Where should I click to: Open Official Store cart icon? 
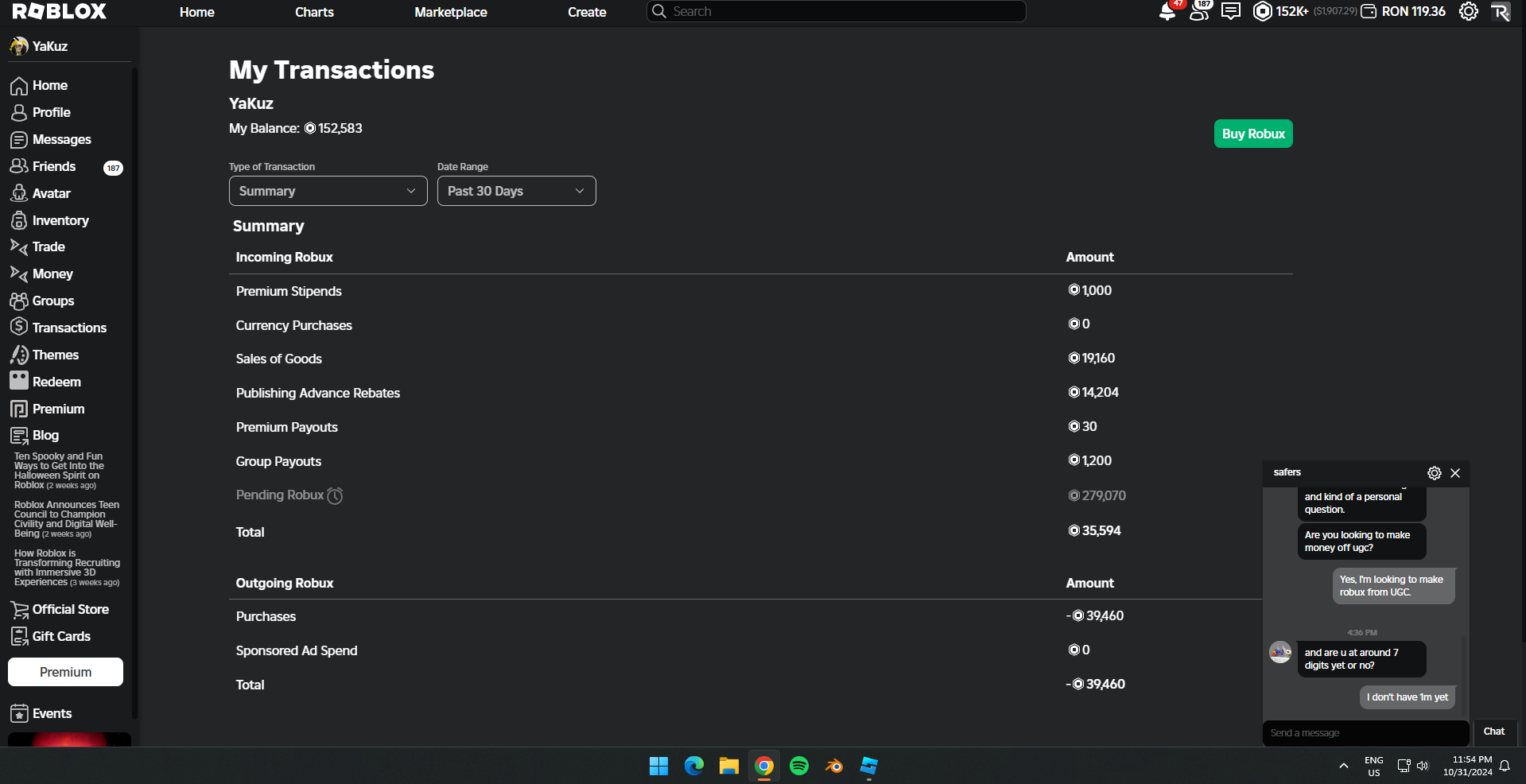point(19,610)
